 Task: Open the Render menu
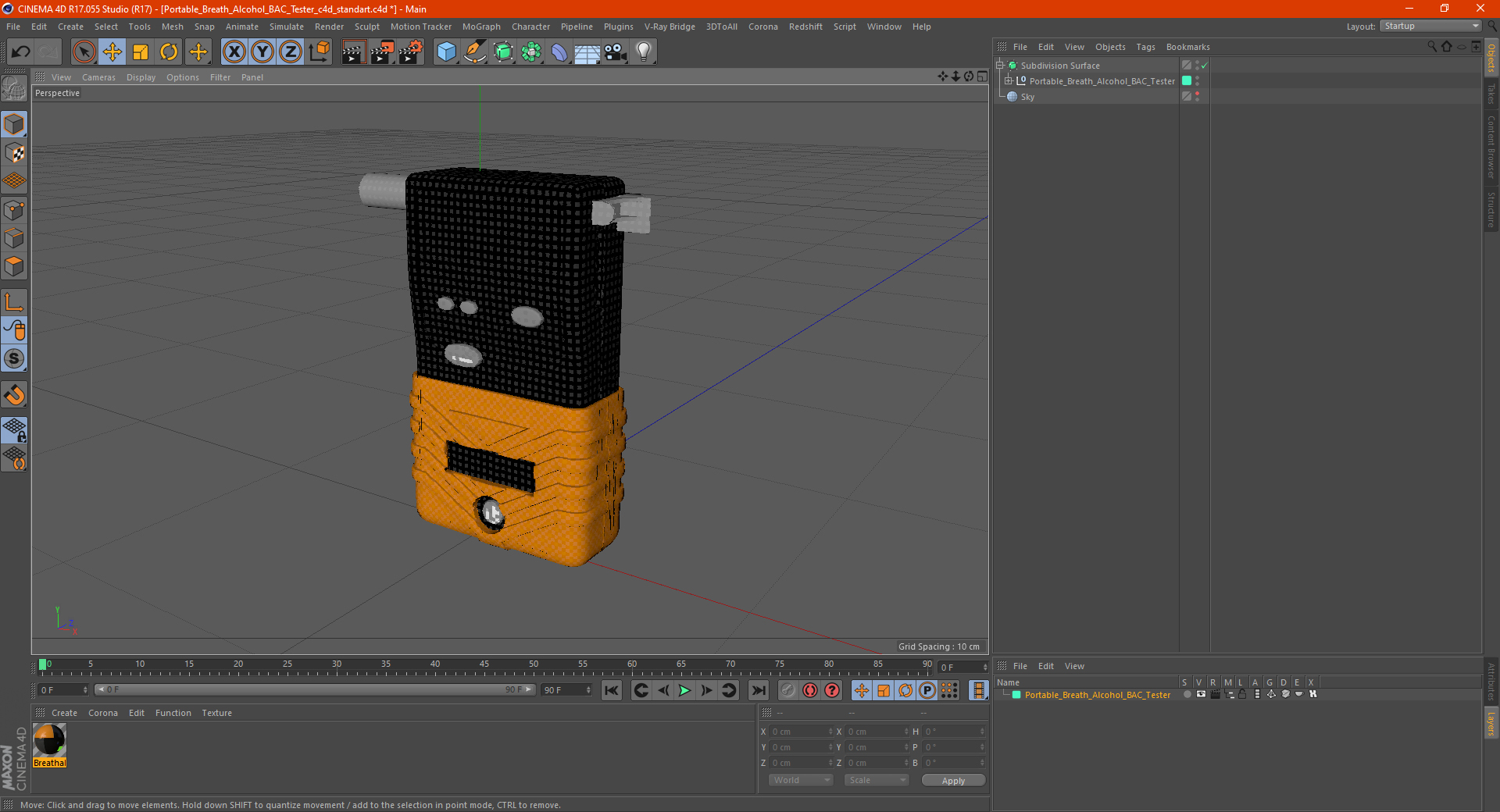pyautogui.click(x=329, y=27)
